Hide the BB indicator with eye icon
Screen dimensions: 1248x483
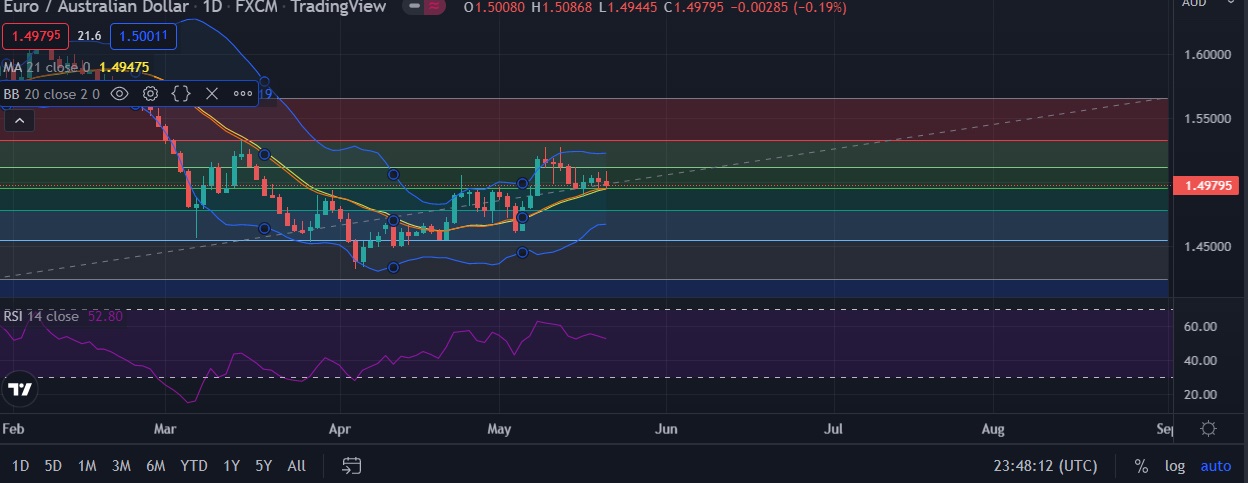coord(119,94)
